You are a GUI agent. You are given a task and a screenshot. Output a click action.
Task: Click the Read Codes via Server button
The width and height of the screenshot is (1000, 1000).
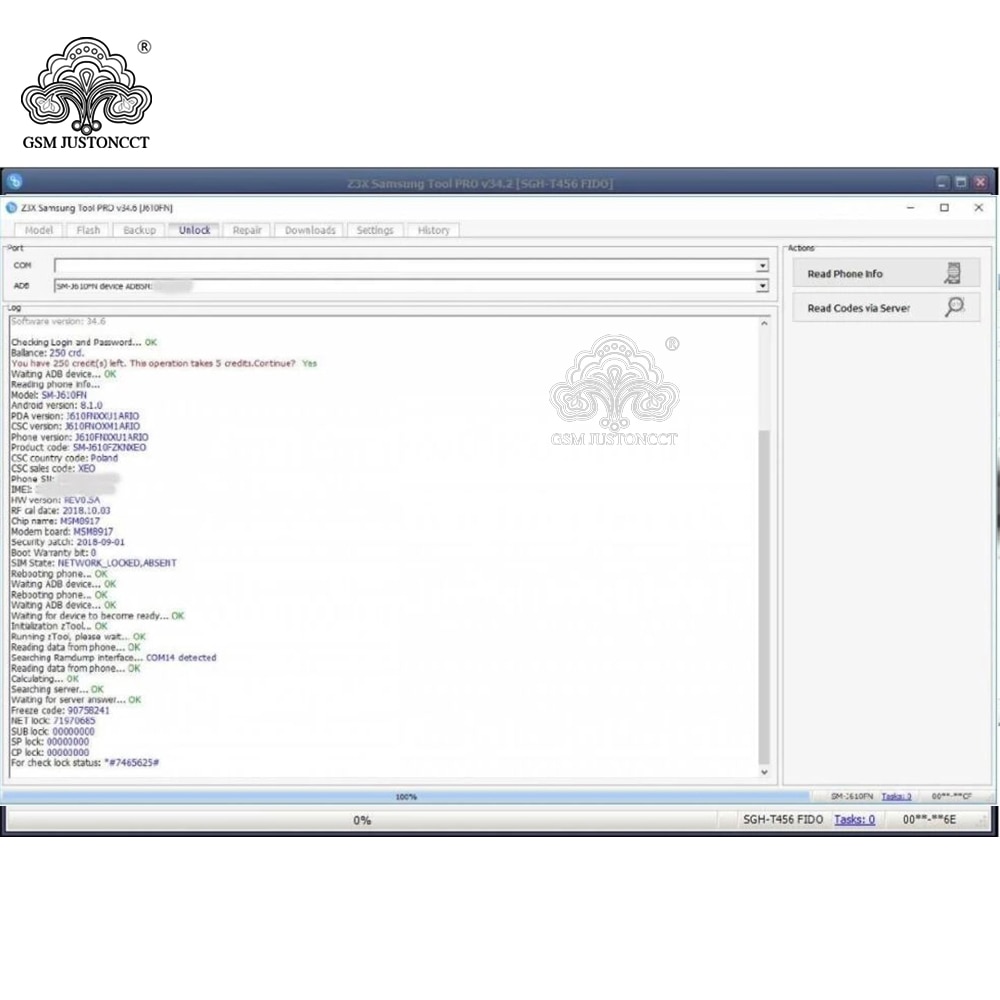click(x=886, y=308)
